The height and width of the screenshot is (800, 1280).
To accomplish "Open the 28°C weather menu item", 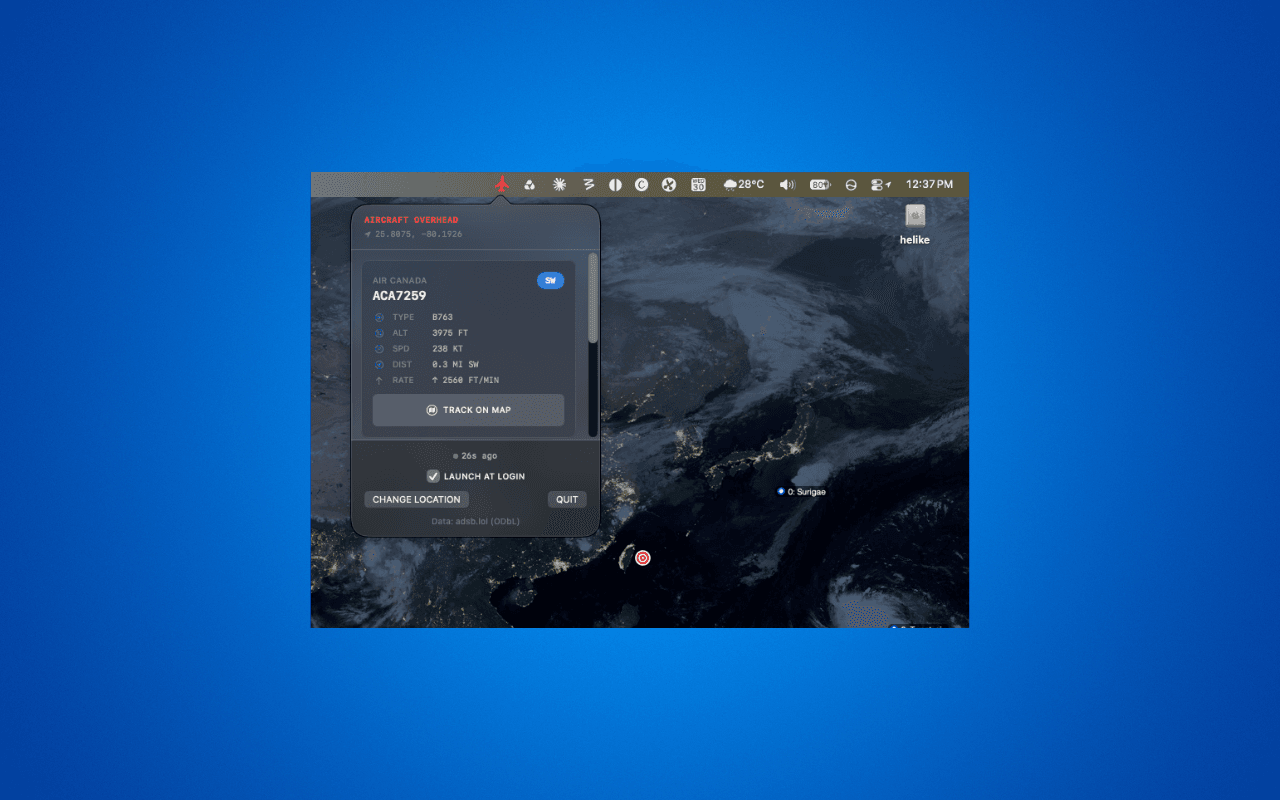I will coord(743,184).
